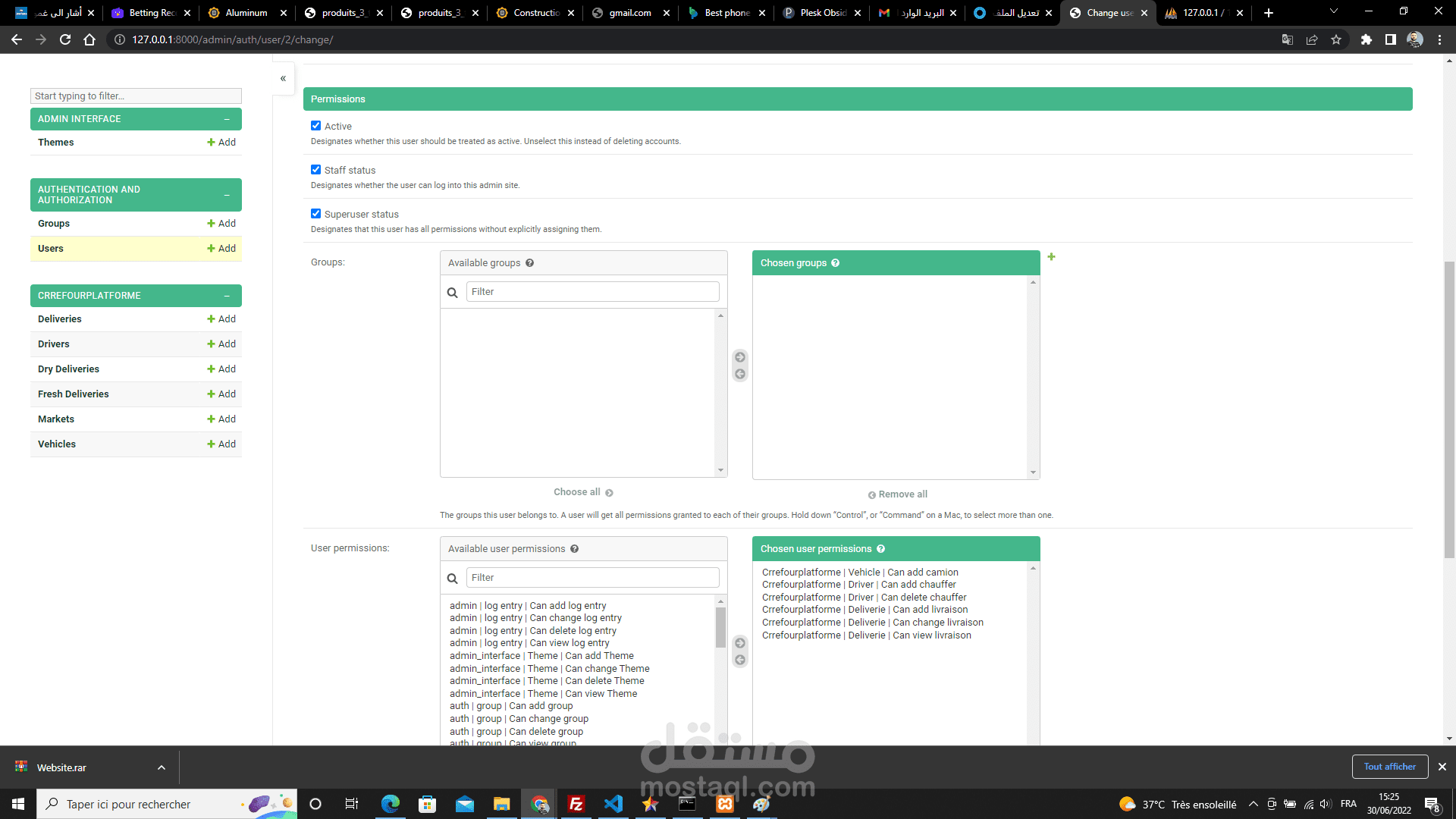
Task: Select chosen permission 'Deliverie | Can view livraison'
Action: pyautogui.click(x=866, y=635)
